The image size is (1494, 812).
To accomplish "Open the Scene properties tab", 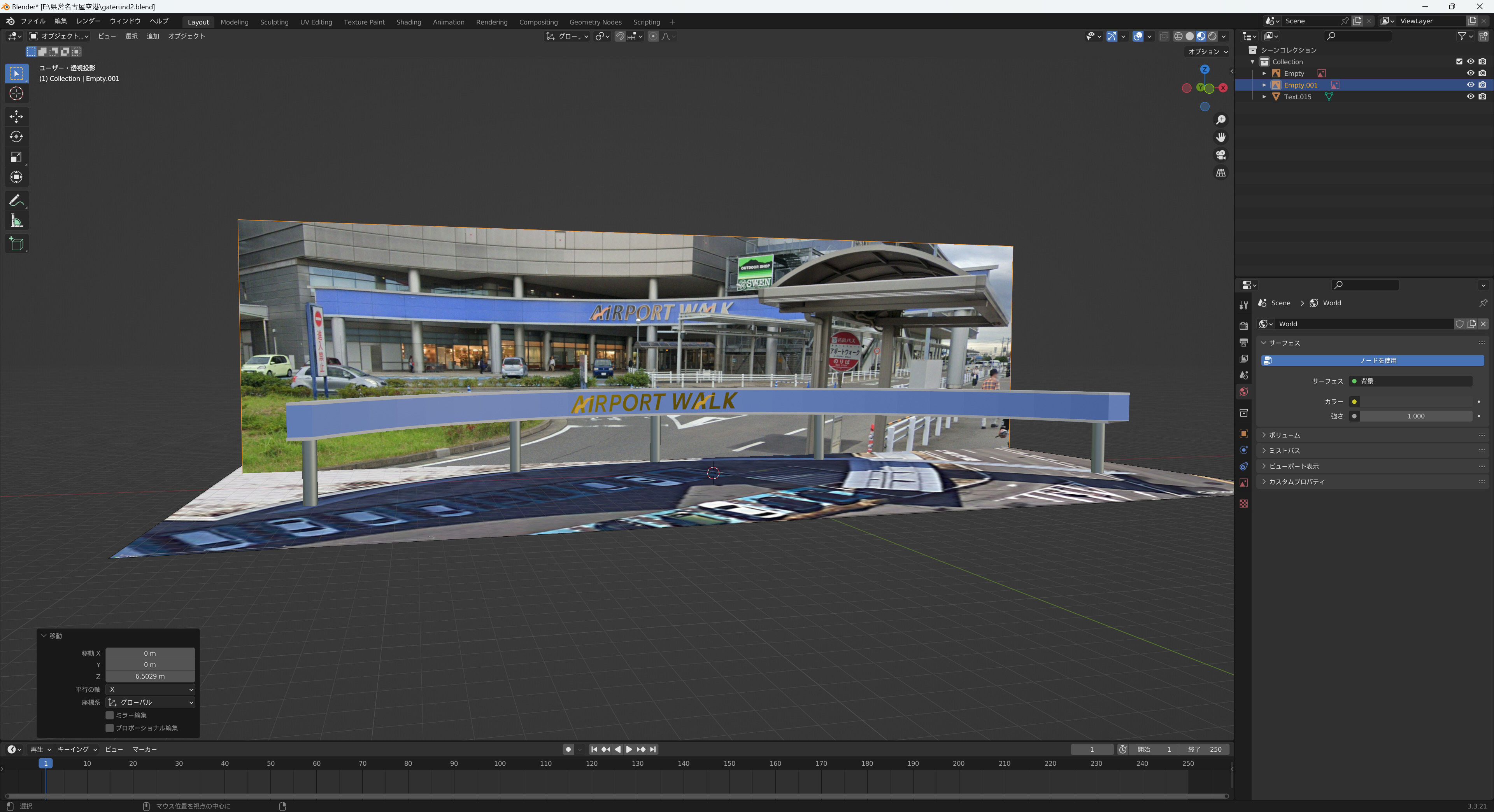I will click(1243, 375).
